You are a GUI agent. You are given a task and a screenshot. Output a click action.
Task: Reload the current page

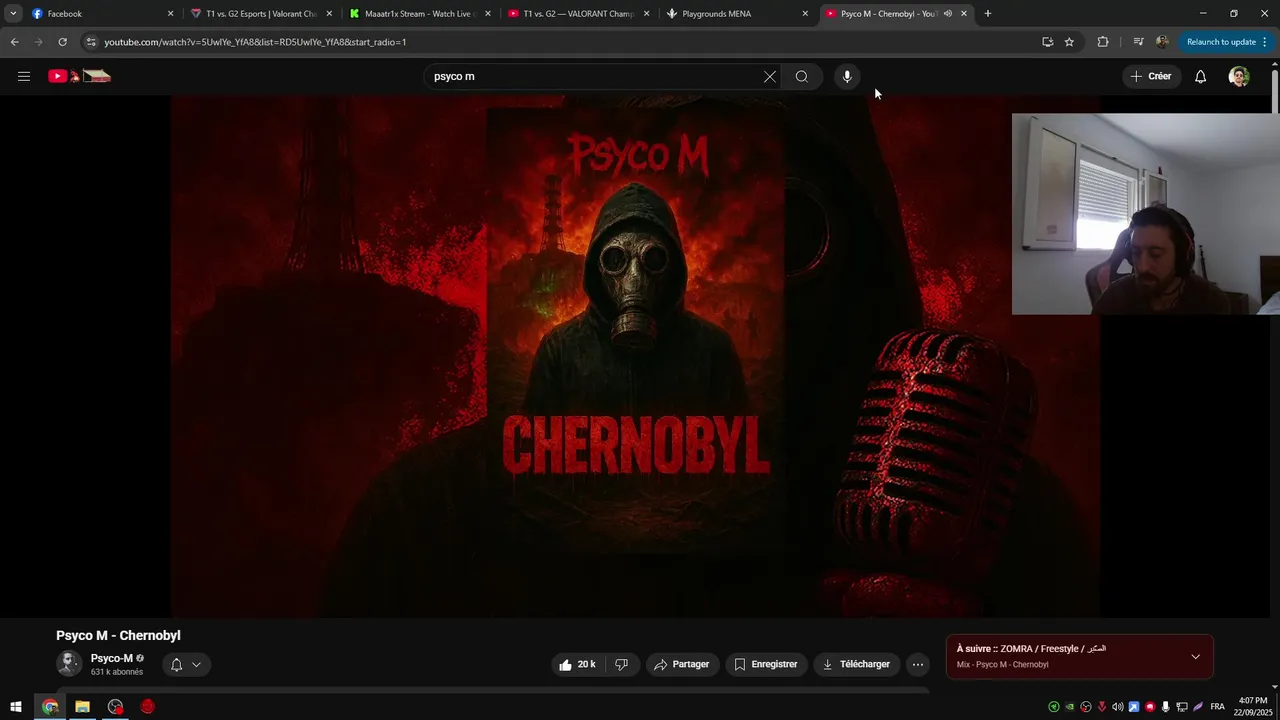click(x=62, y=42)
